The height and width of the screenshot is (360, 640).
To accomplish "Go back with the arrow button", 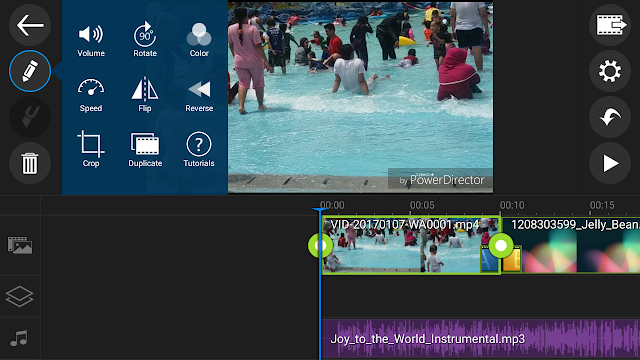I will click(x=30, y=25).
